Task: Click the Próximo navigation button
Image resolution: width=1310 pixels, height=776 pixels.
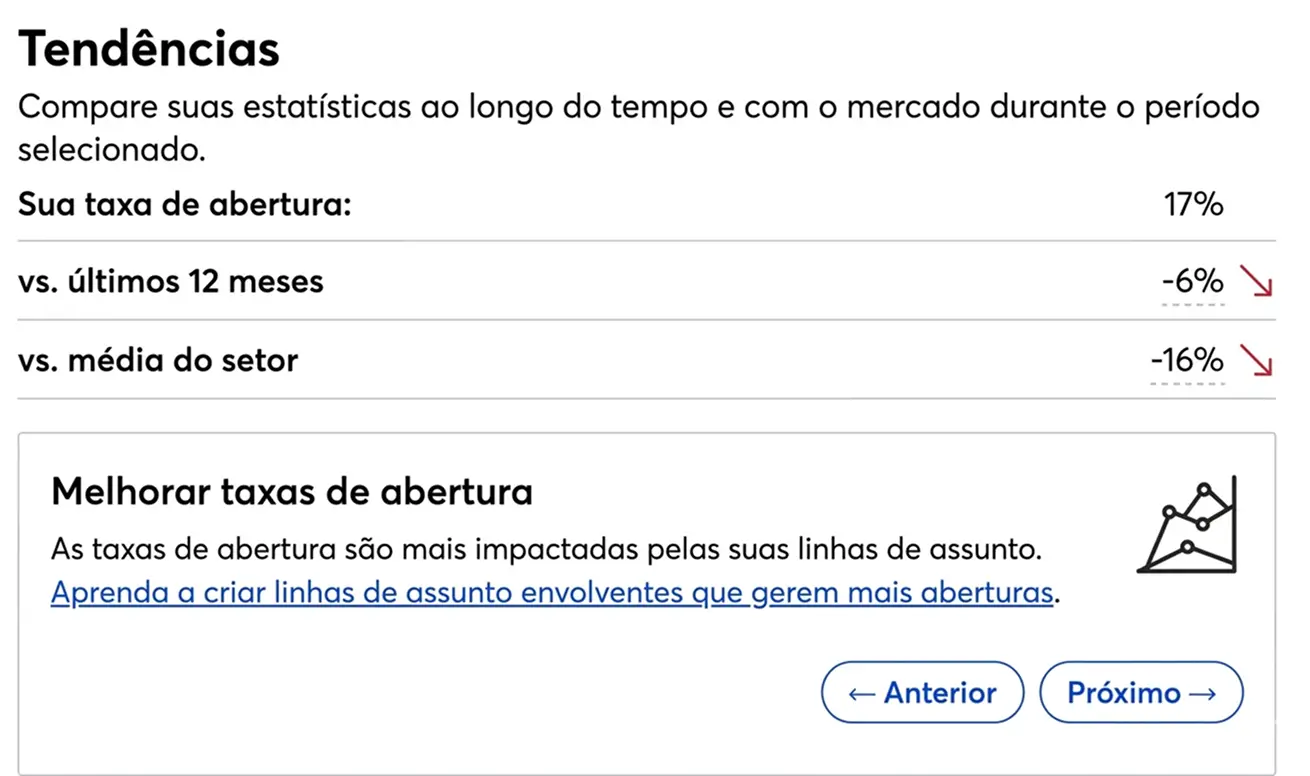Action: [1141, 692]
